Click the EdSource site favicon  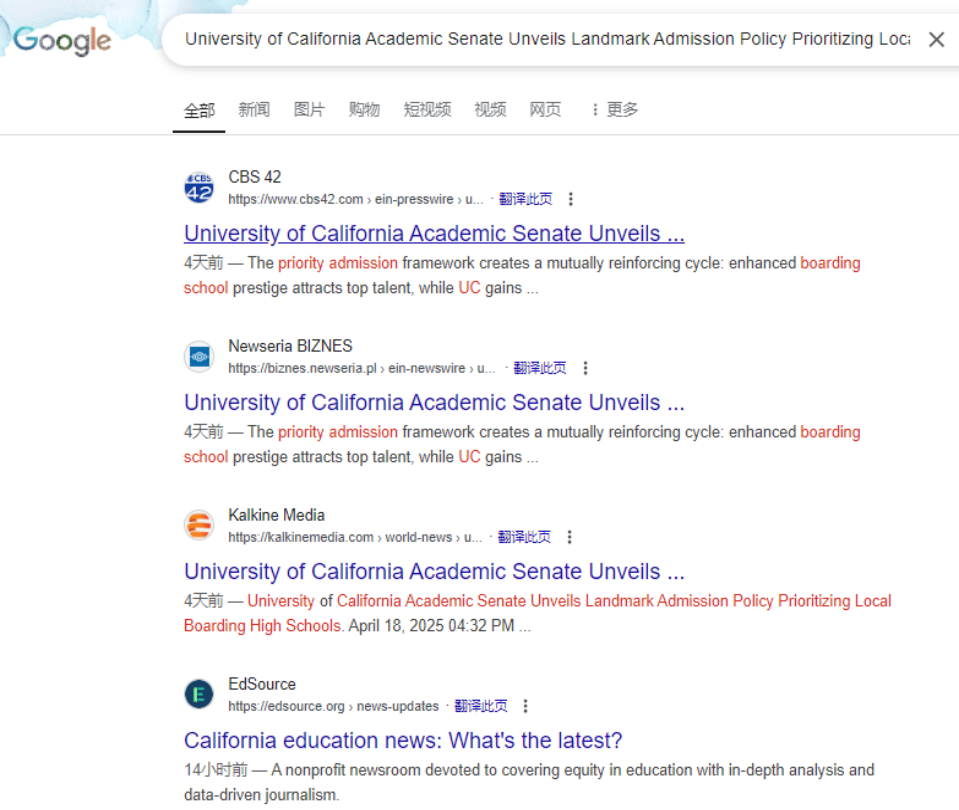199,695
